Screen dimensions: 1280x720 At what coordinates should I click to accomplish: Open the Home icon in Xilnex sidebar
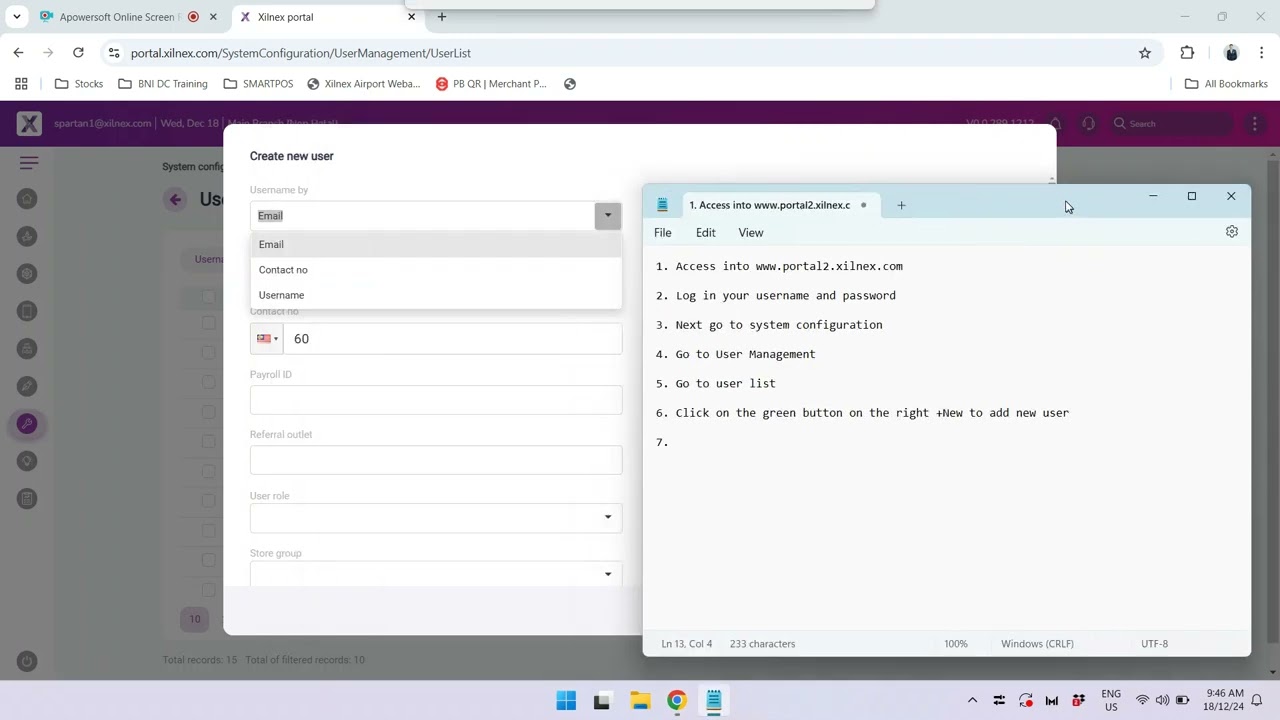[x=28, y=199]
